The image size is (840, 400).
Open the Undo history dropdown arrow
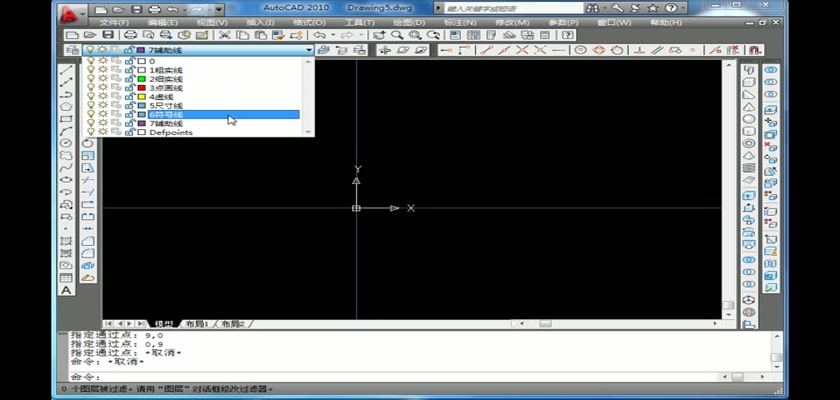point(333,35)
